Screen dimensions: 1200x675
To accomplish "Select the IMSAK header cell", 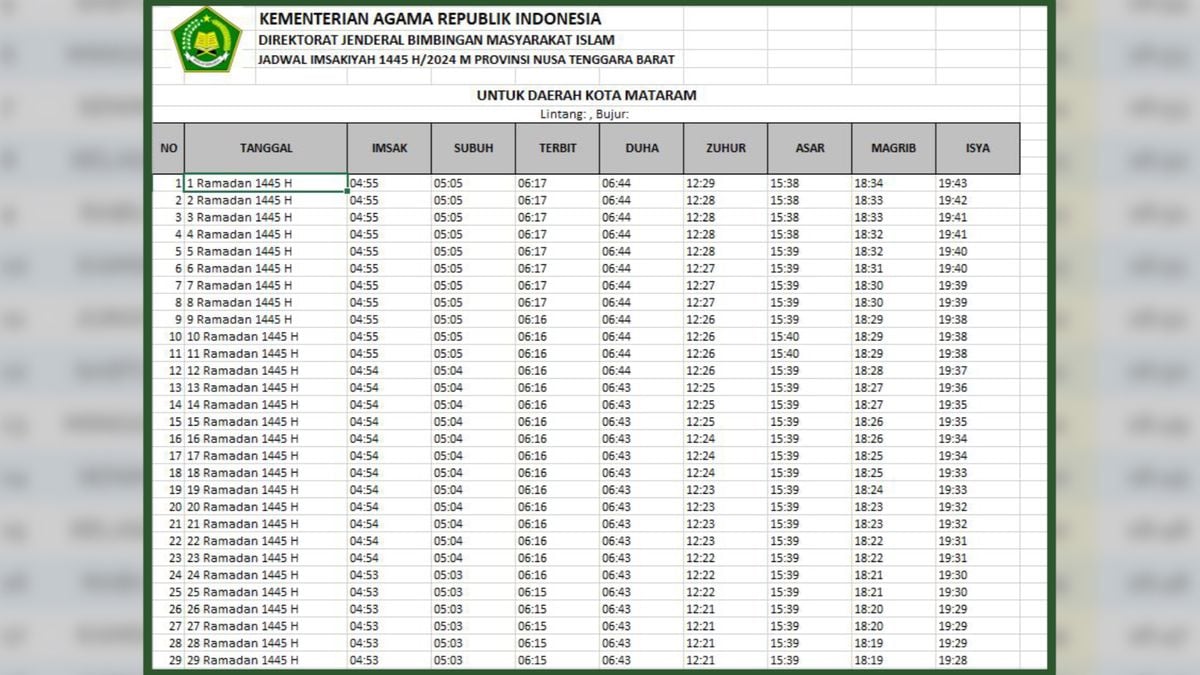I will [x=389, y=148].
